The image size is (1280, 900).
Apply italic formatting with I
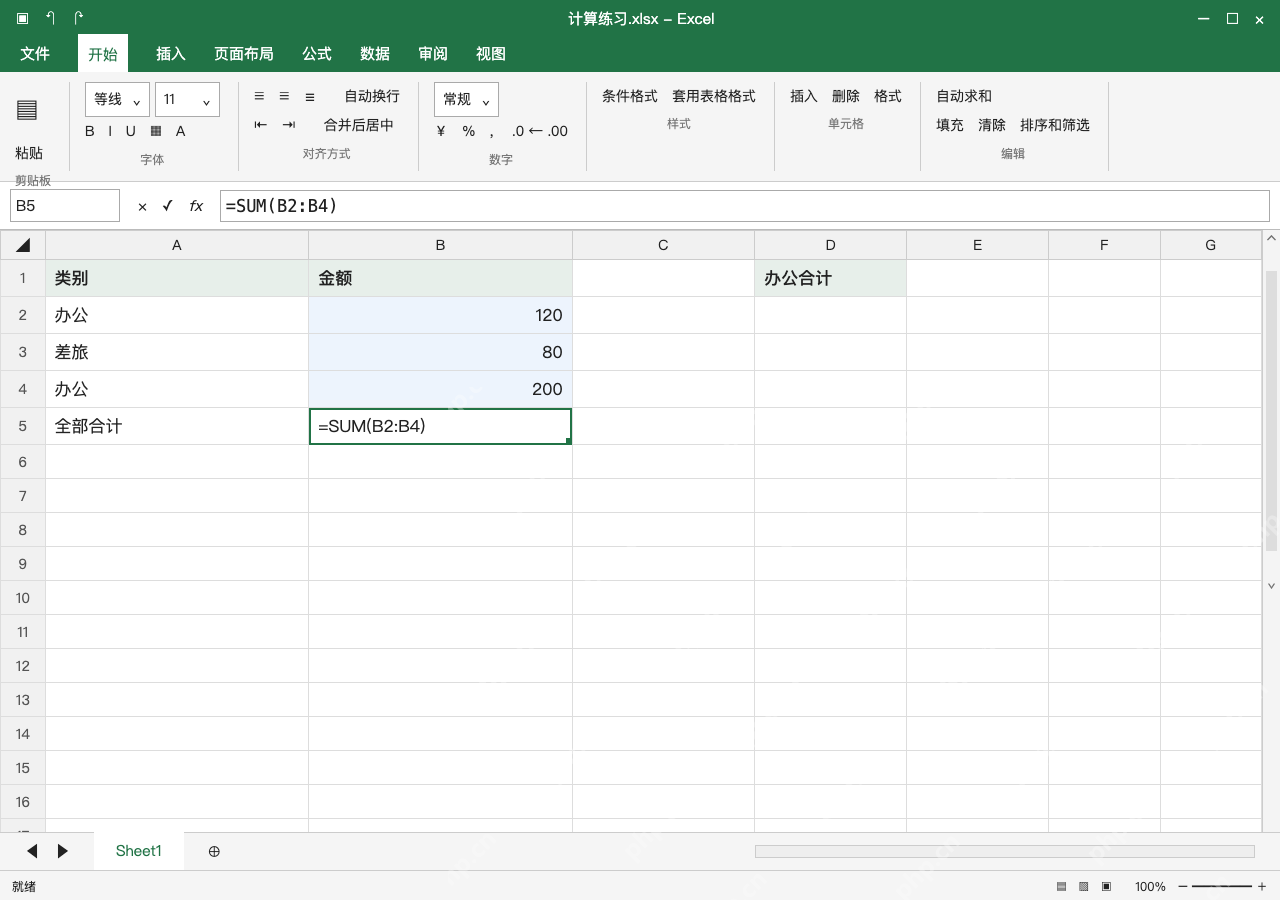(x=110, y=131)
